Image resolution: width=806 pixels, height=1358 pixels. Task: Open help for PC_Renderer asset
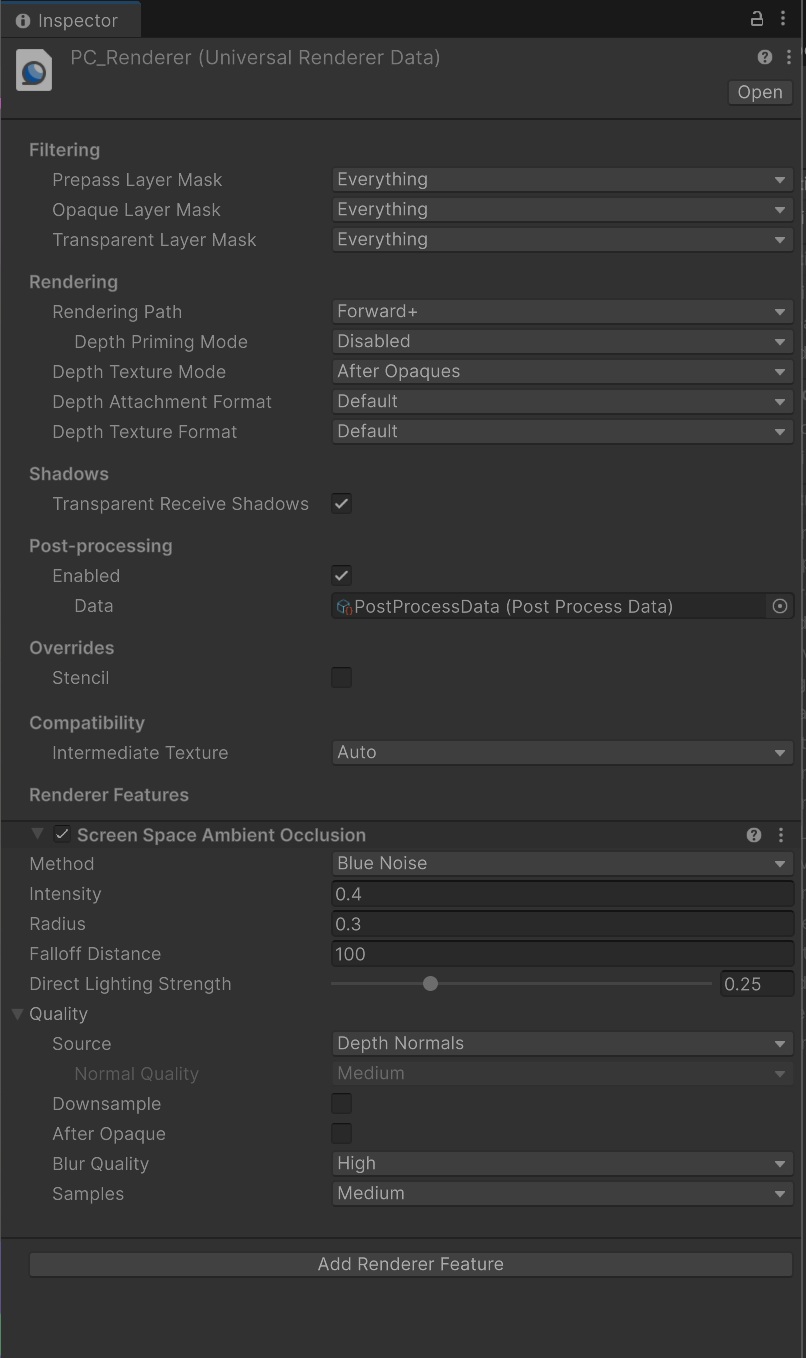(765, 58)
